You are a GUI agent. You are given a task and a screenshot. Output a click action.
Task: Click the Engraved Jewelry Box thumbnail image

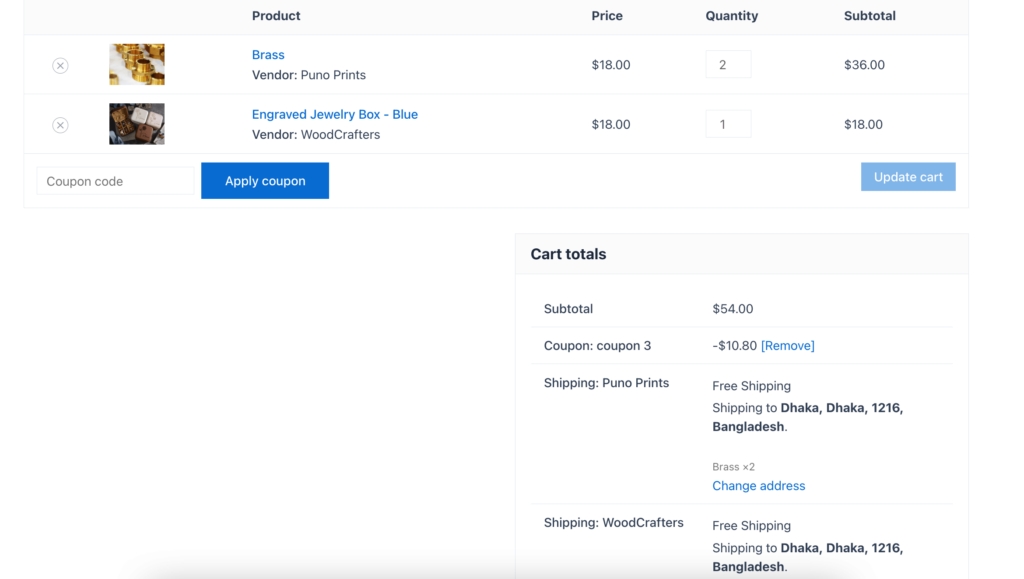[x=137, y=123]
